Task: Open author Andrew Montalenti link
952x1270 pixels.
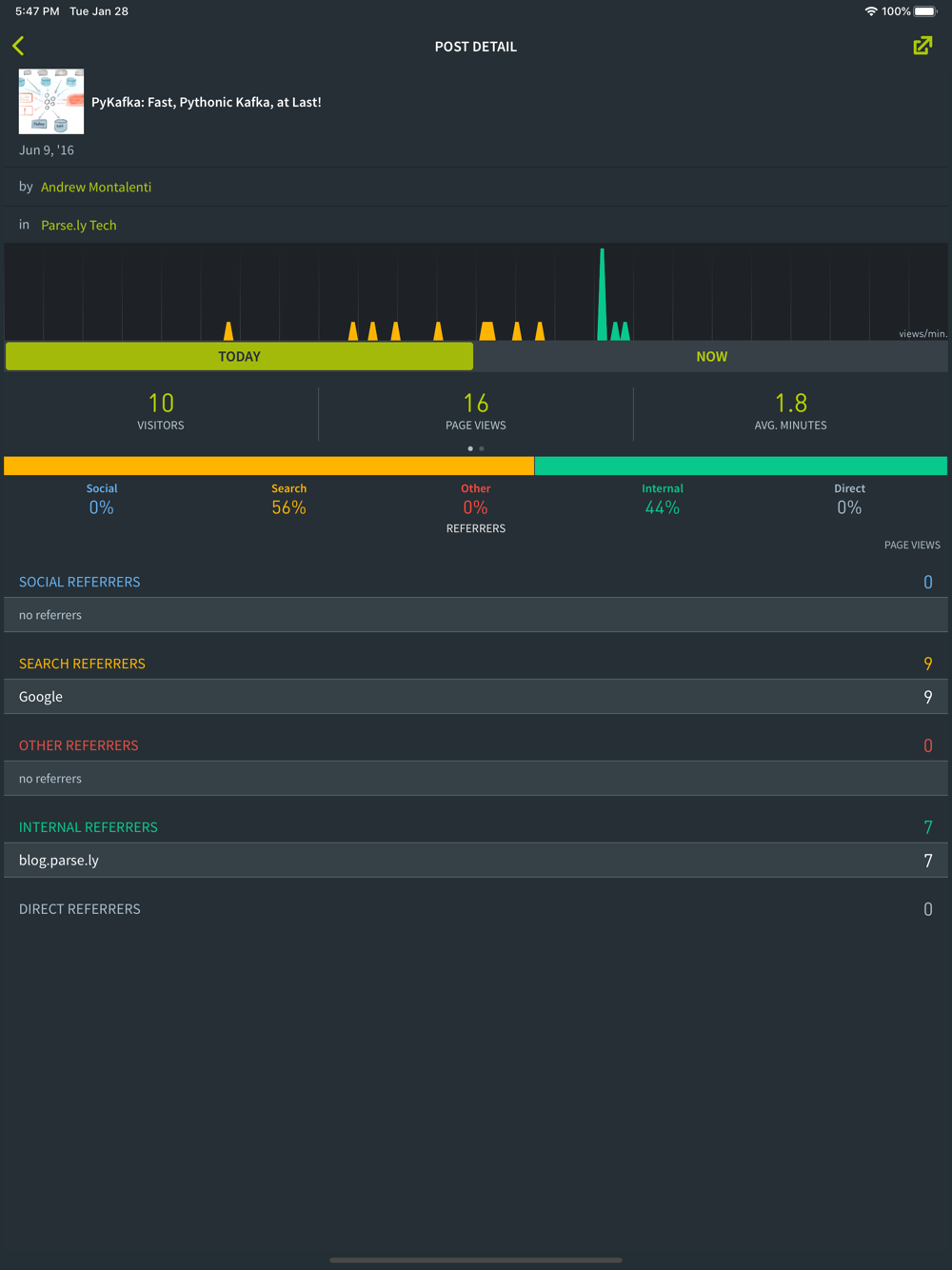Action: (x=96, y=188)
